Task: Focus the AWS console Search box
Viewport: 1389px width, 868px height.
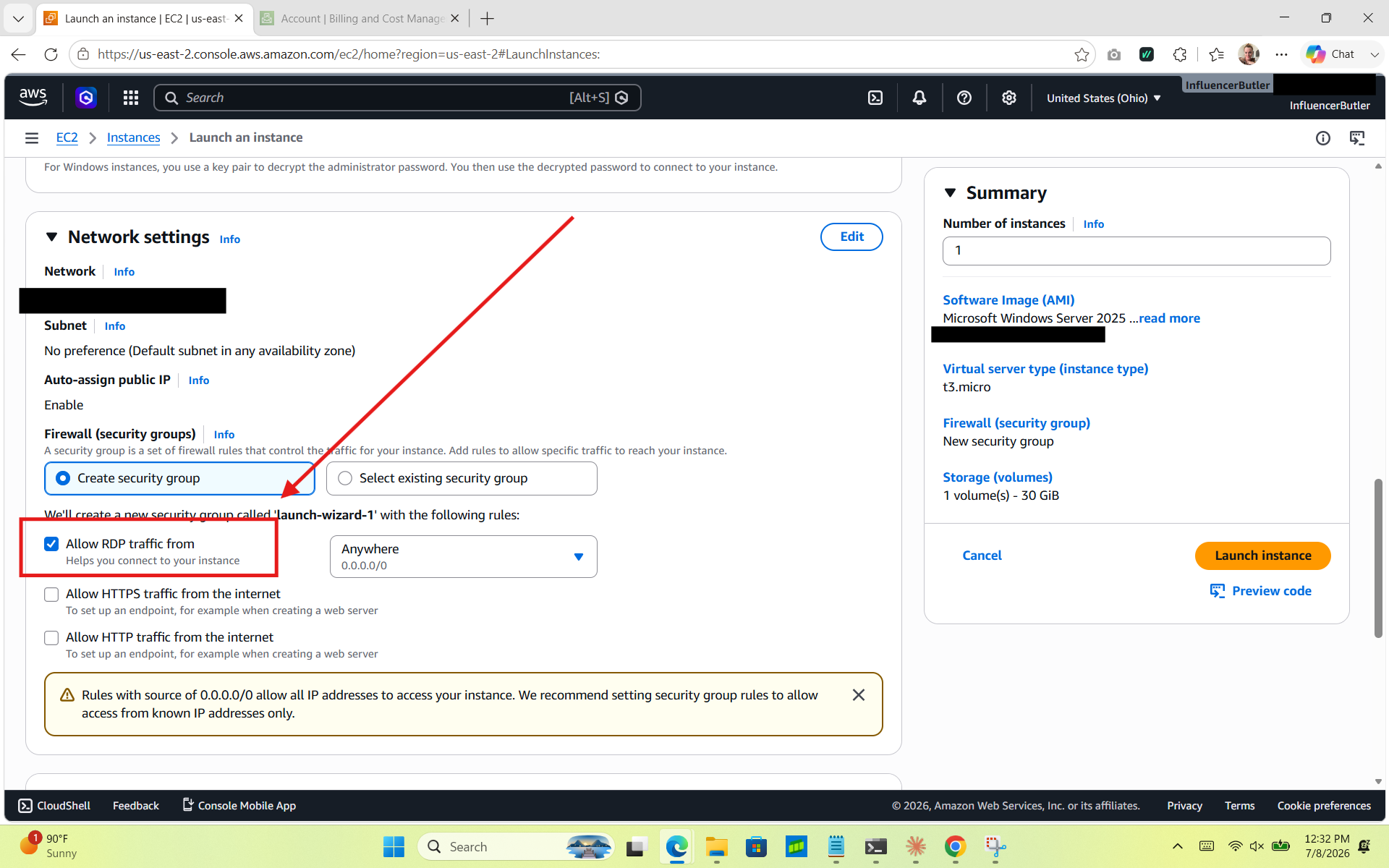Action: 397,98
